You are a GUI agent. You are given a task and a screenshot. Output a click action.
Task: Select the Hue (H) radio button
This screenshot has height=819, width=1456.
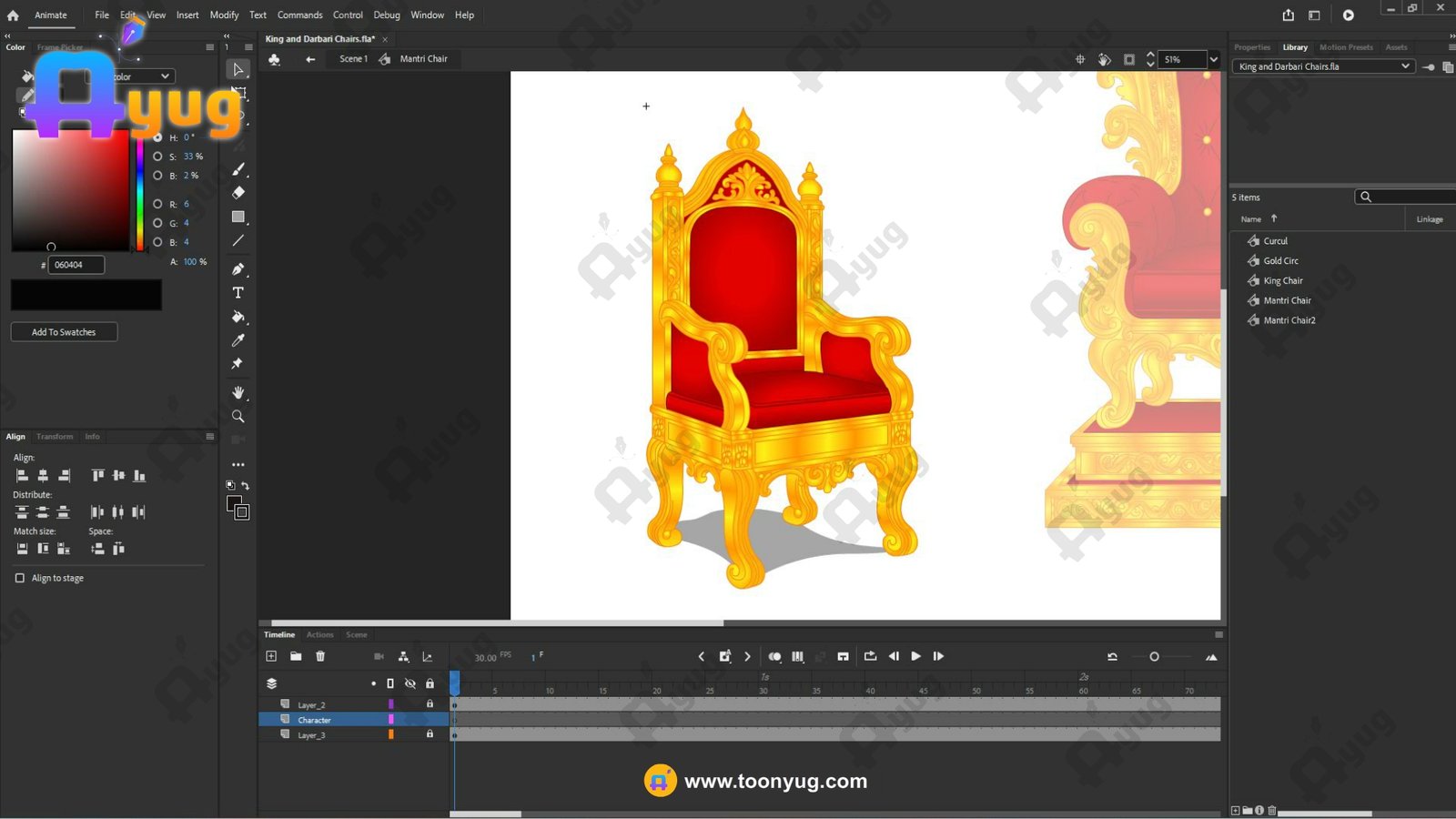pos(157,137)
